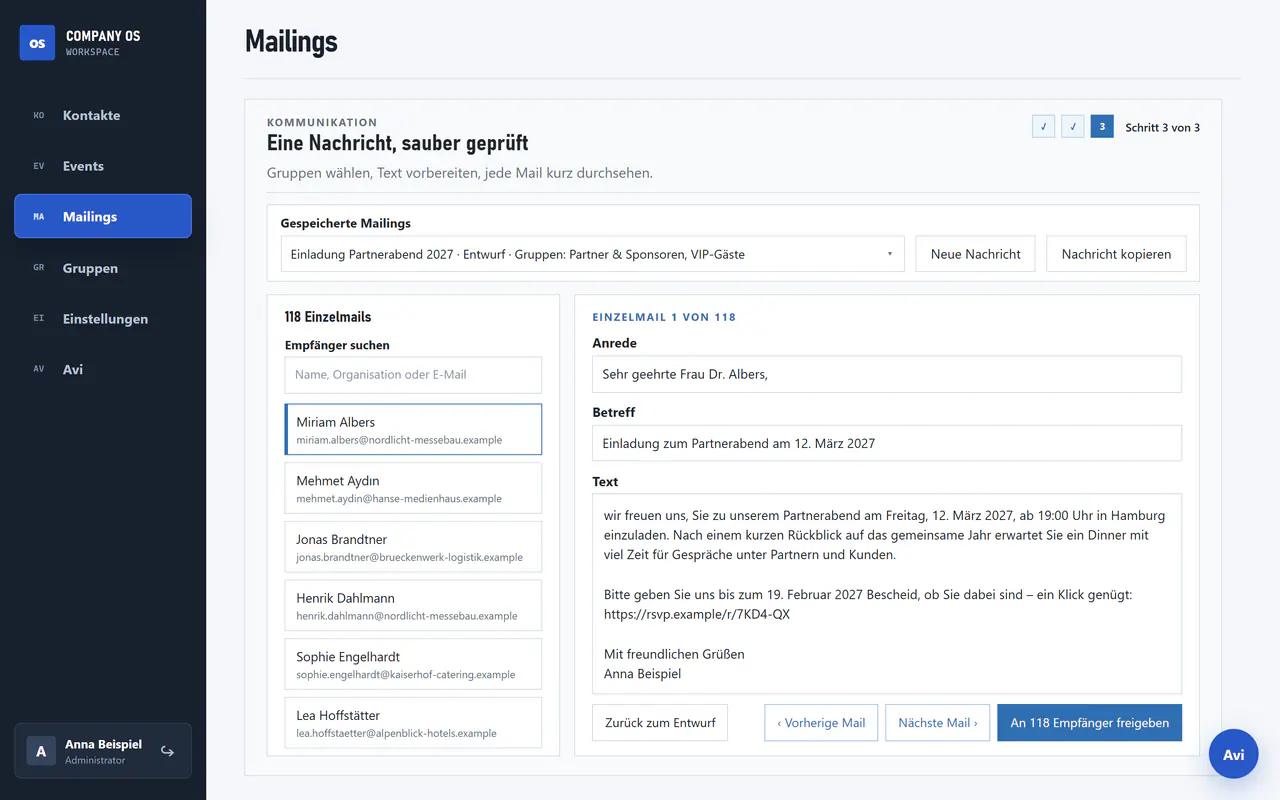Click the Schritt 3 von 3 label
Viewport: 1280px width, 800px height.
pyautogui.click(x=1162, y=127)
